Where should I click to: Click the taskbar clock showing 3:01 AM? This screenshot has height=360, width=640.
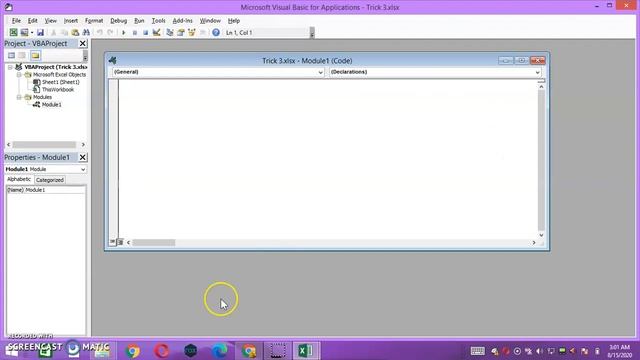[619, 351]
